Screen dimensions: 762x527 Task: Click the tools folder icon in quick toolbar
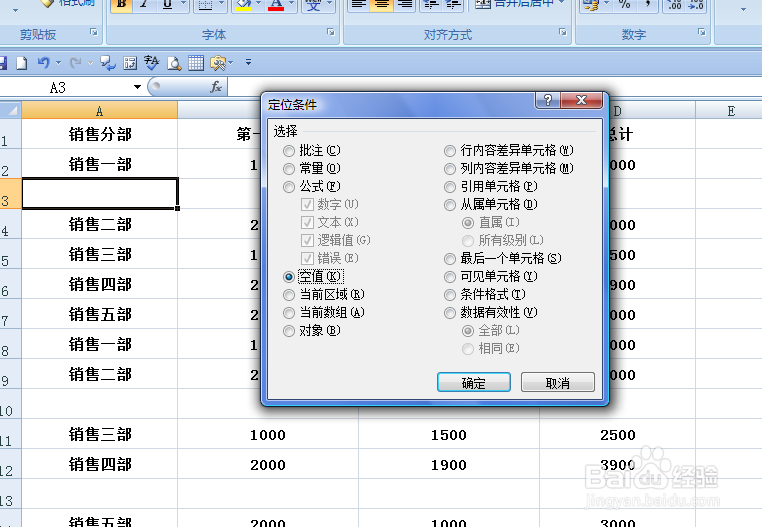[218, 63]
